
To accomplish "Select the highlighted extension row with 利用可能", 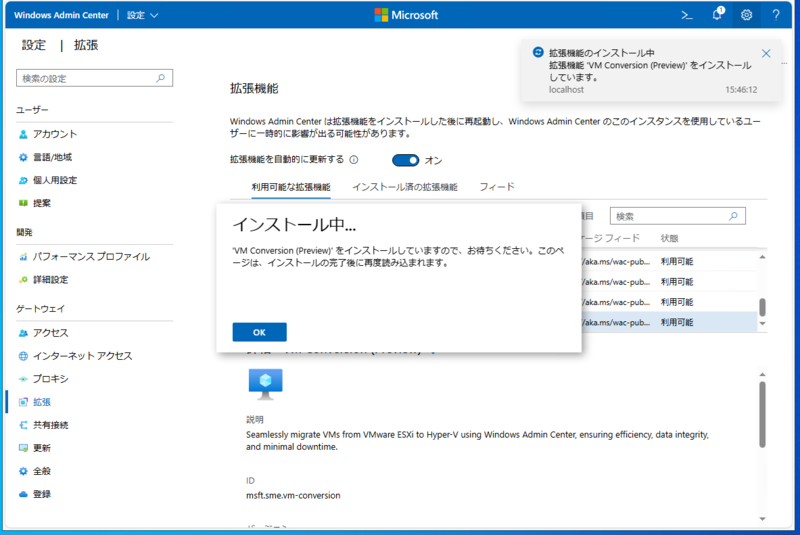I will [669, 322].
